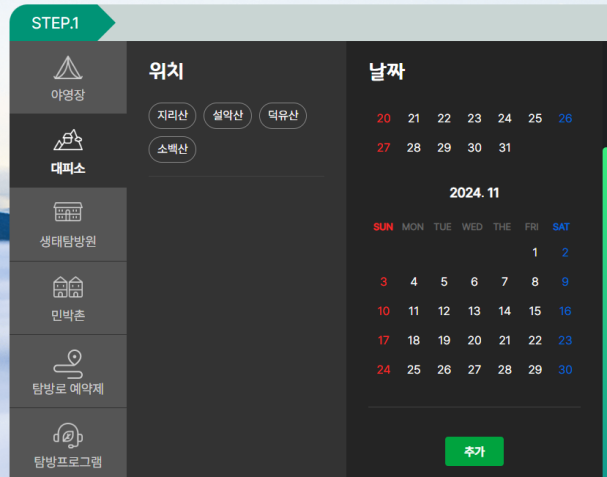Screen dimensions: 607x477
Task: Switch to the 생태탐방원 tab label
Action: [x=68, y=241]
